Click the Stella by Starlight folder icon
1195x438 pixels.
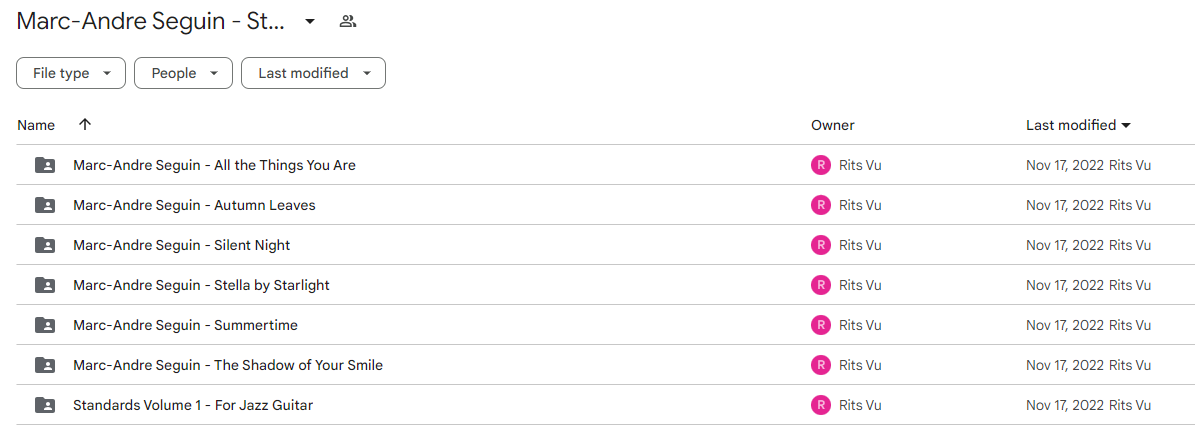(46, 286)
